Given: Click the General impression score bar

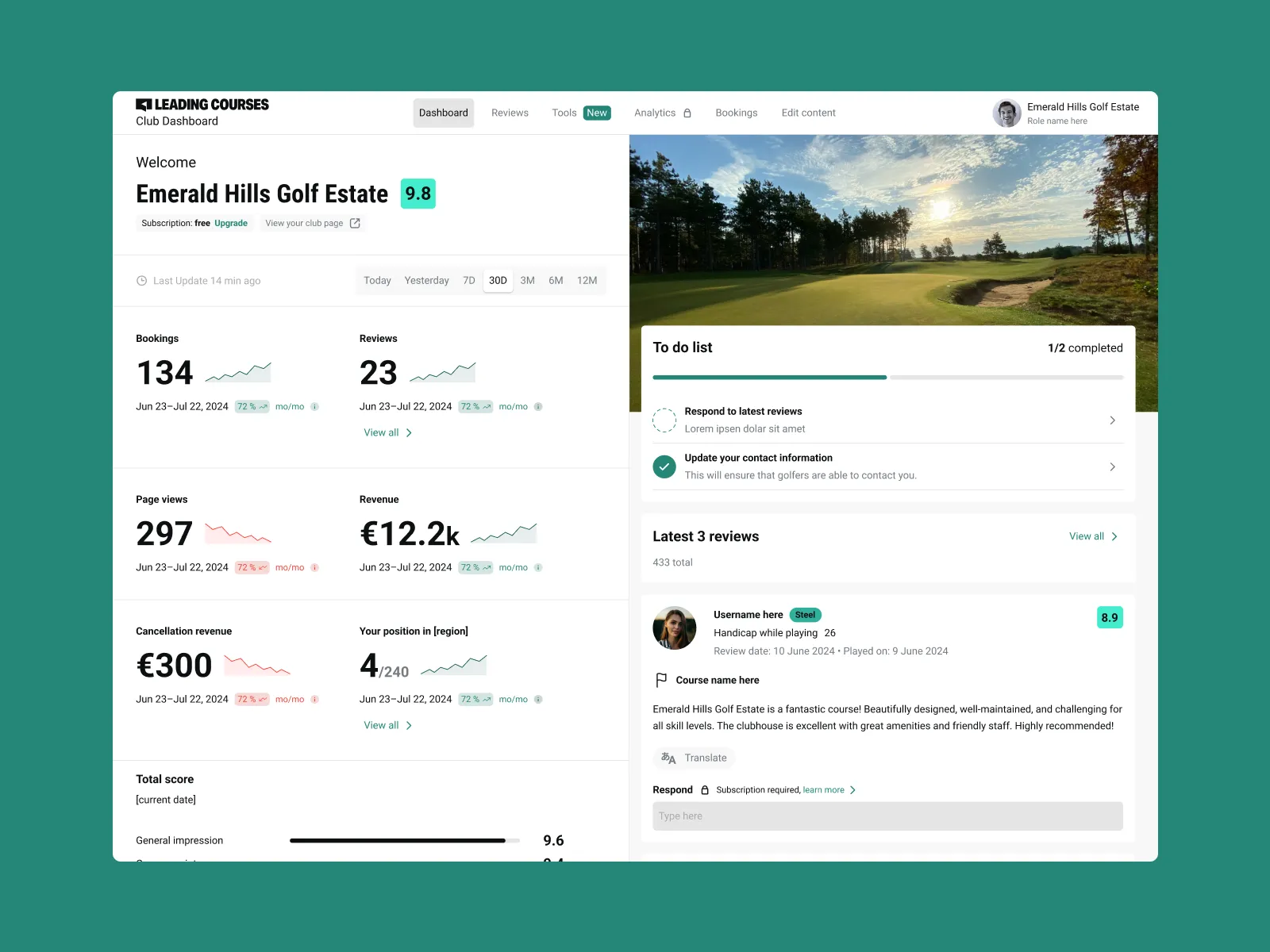Looking at the screenshot, I should click(405, 840).
